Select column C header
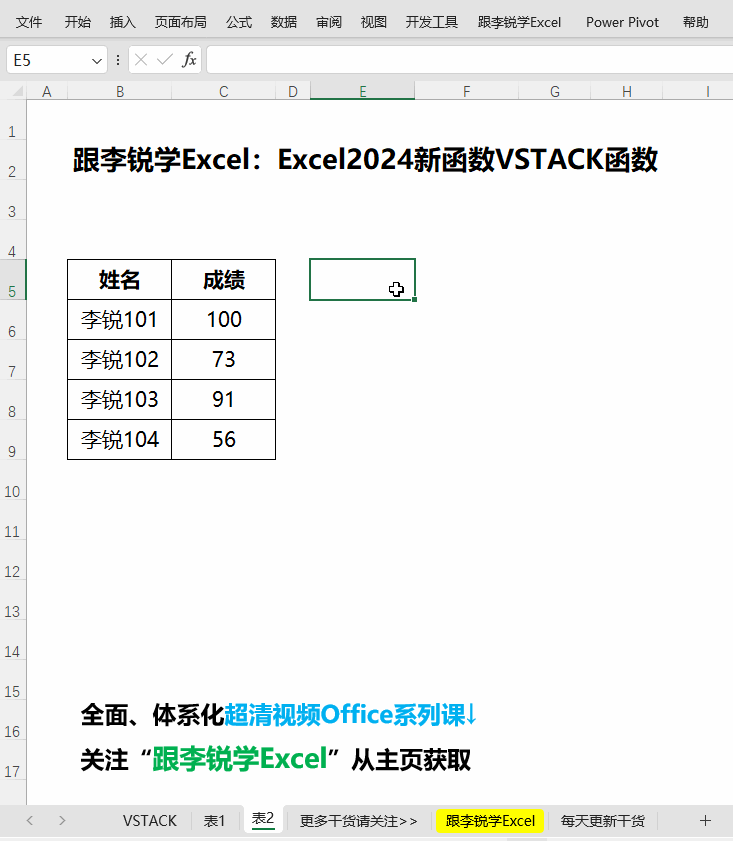Screen dimensions: 733x841 click(224, 91)
